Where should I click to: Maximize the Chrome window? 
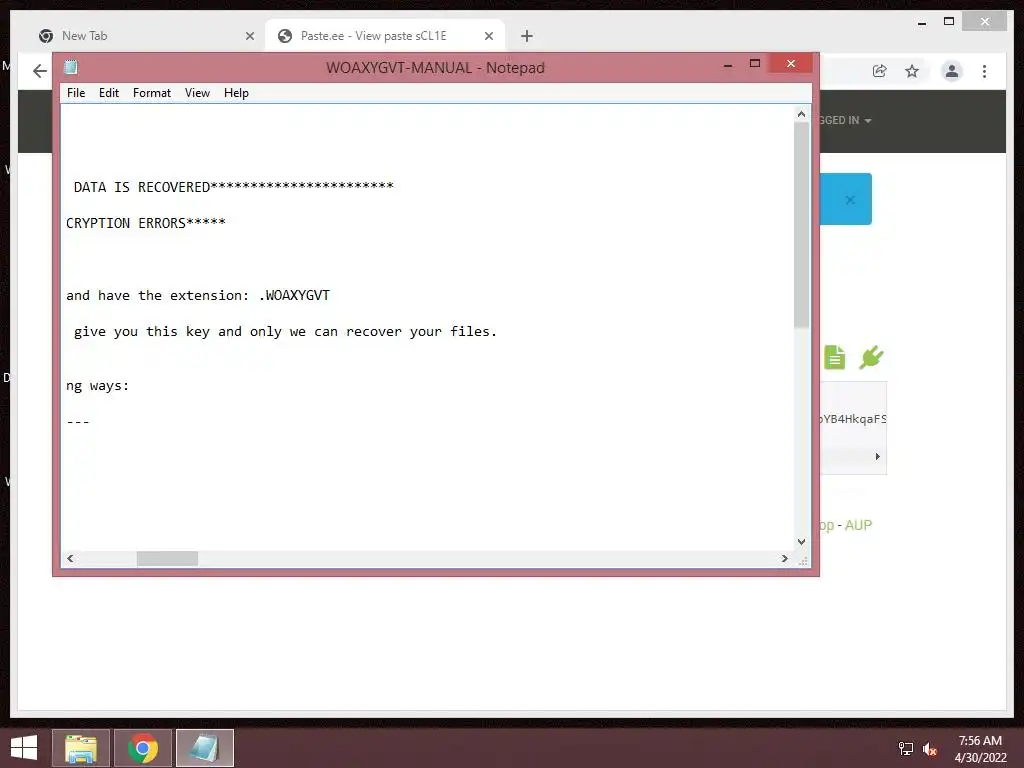click(x=949, y=22)
